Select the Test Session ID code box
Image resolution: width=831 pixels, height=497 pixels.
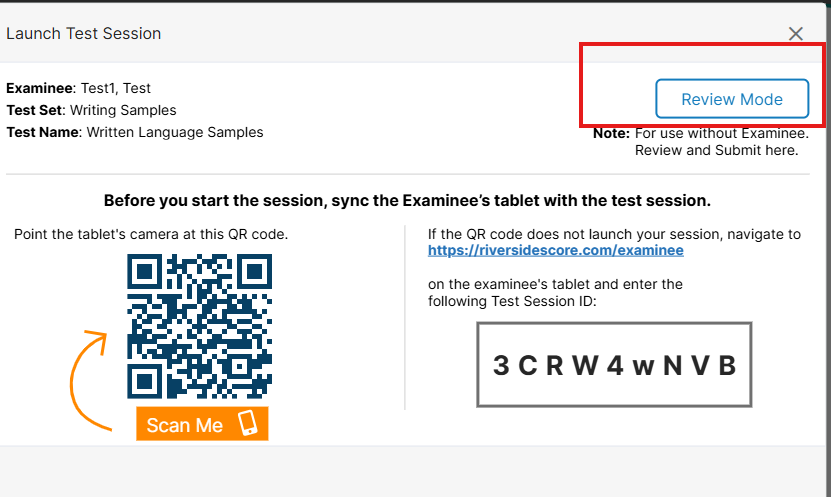(x=614, y=365)
